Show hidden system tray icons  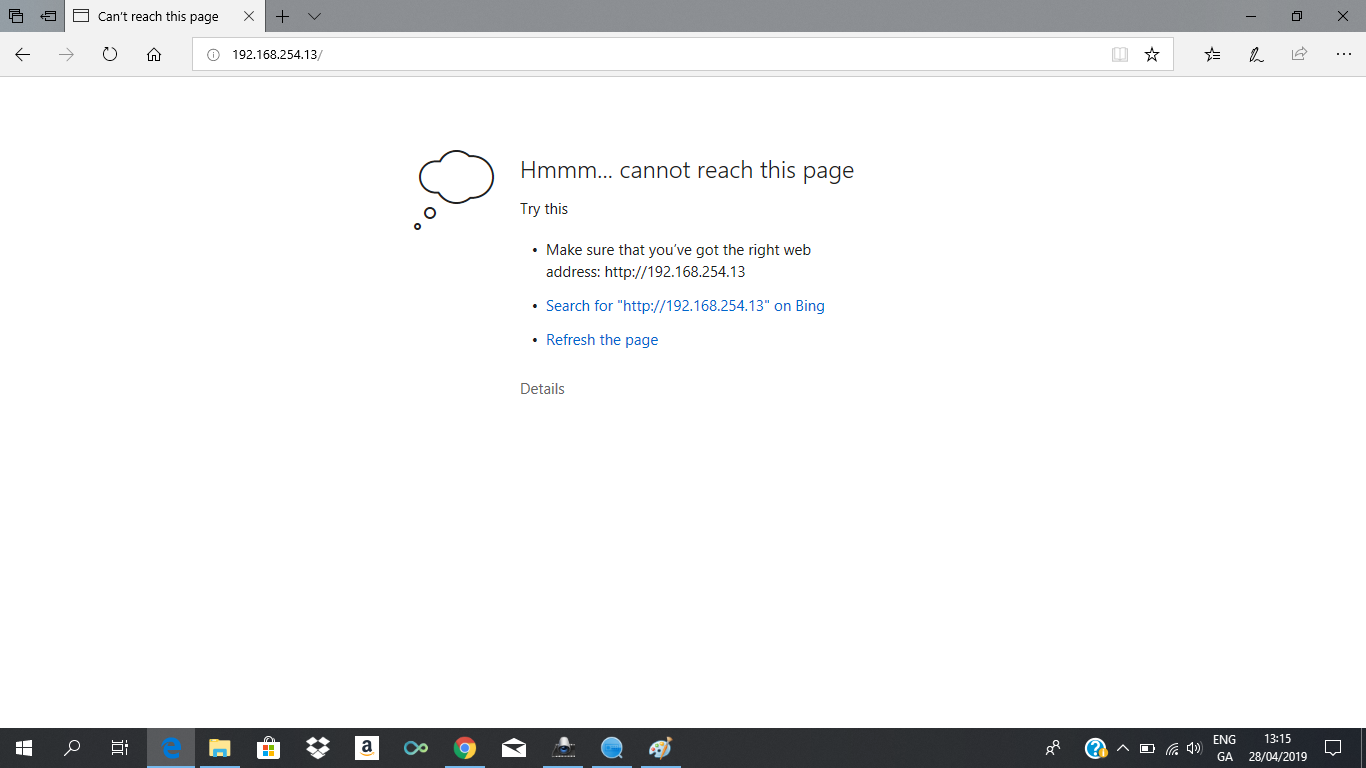click(1122, 748)
